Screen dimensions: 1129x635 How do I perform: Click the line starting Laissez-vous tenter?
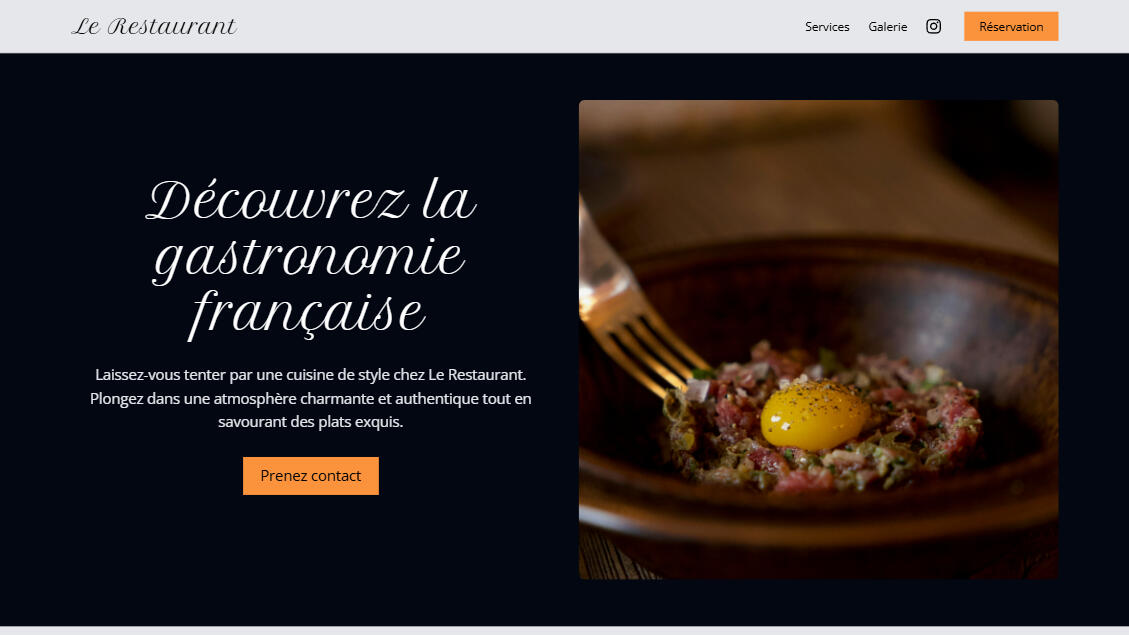[x=310, y=374]
